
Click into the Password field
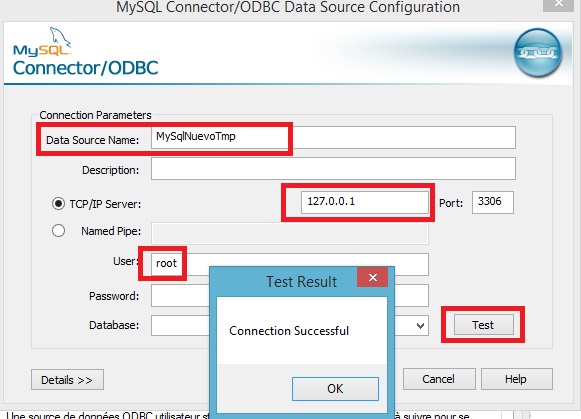tap(290, 295)
